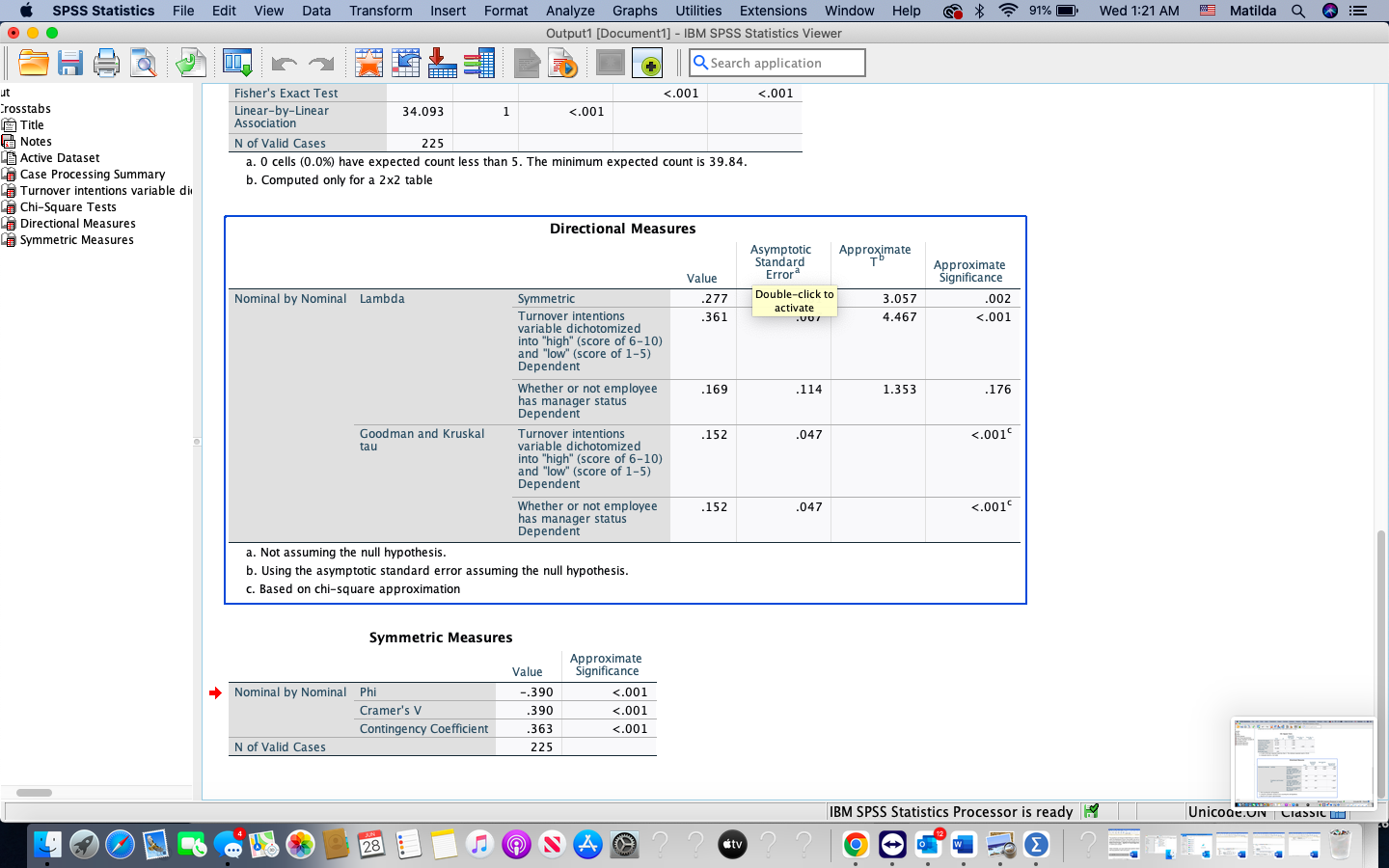Open SPSS Statistics from the Dock
Image resolution: width=1389 pixels, height=868 pixels.
click(x=1035, y=844)
